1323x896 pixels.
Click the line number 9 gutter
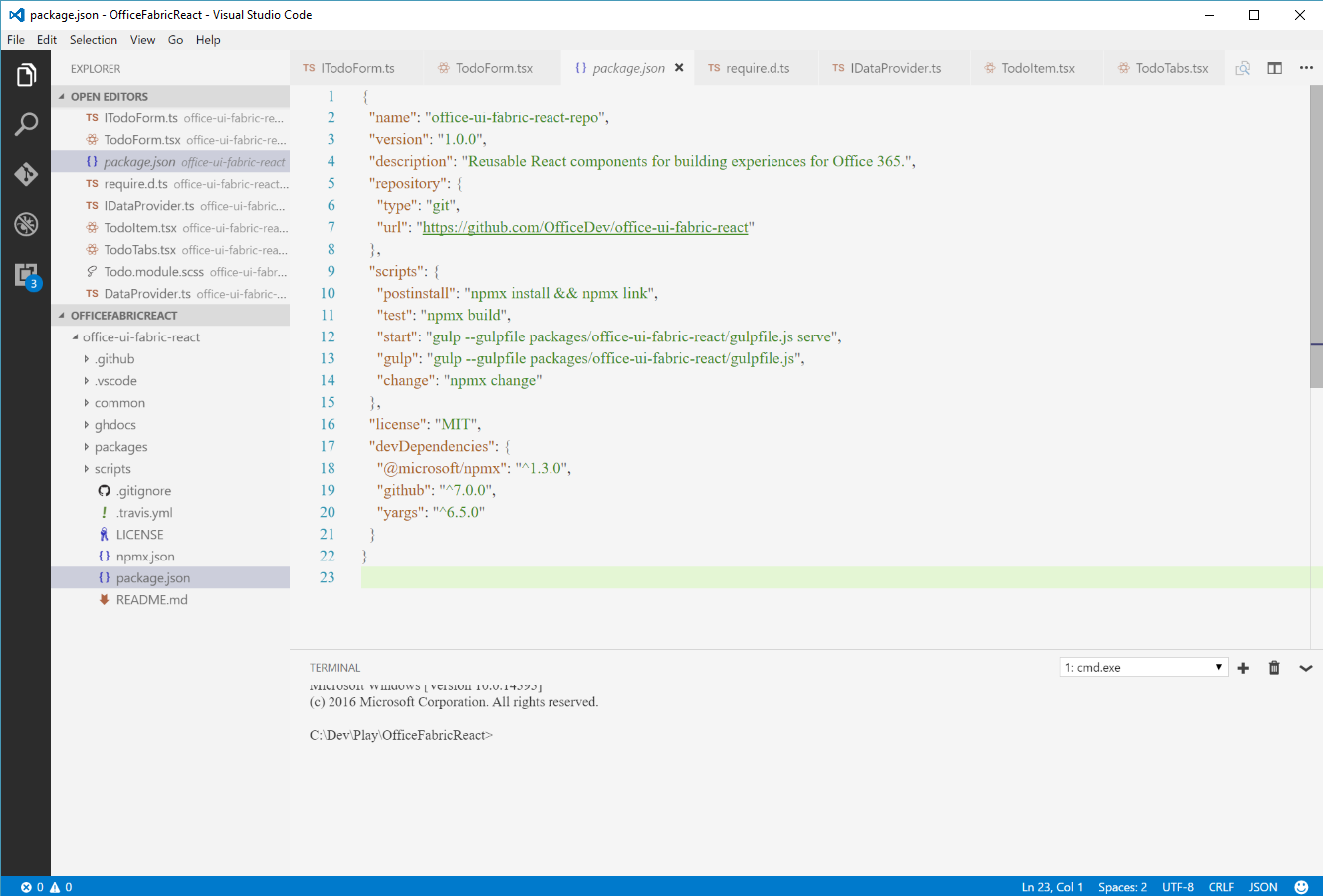click(x=331, y=271)
